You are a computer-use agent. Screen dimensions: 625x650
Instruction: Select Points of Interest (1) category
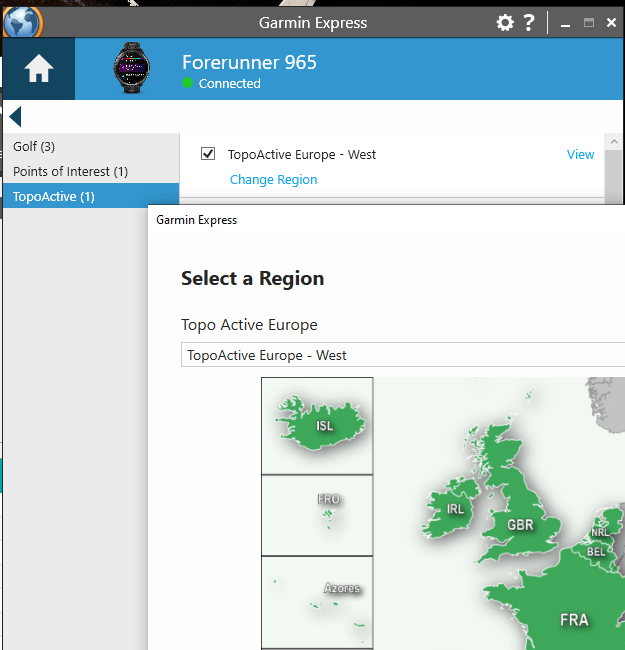pyautogui.click(x=91, y=171)
